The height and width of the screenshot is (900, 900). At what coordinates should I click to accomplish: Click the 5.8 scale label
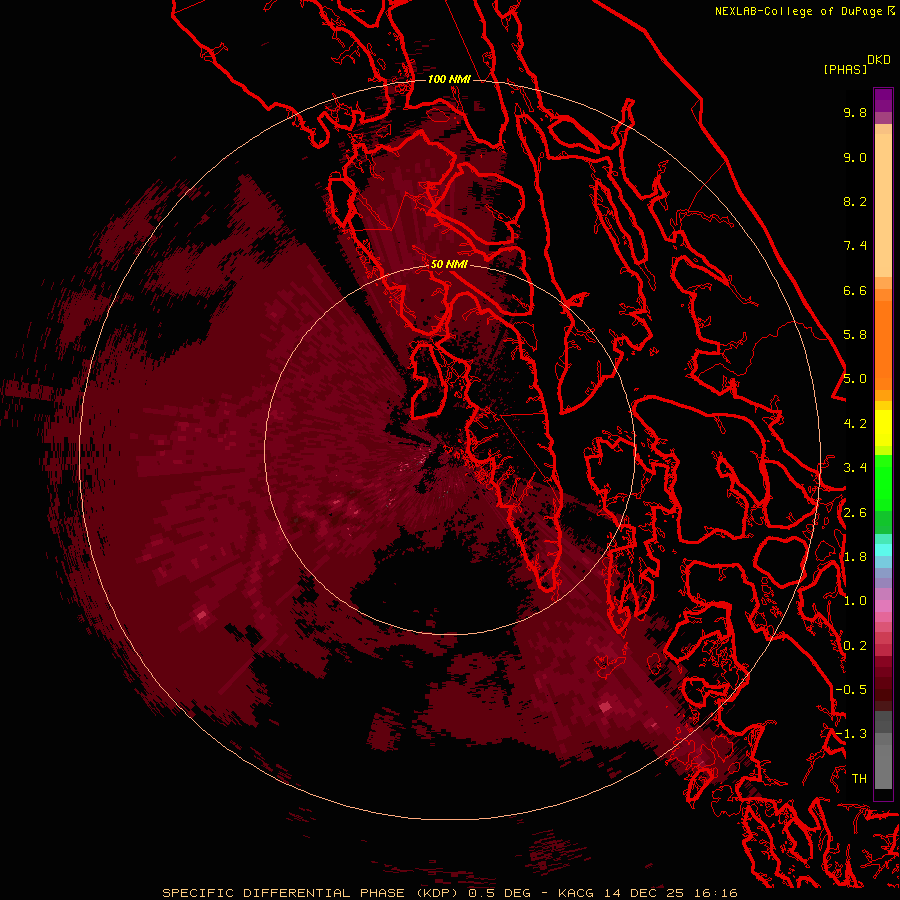855,335
